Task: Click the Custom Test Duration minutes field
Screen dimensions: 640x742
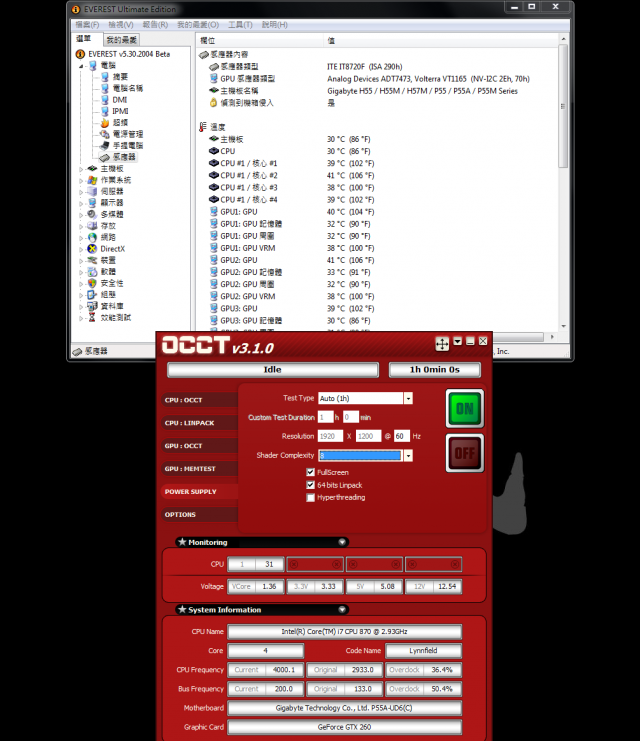Action: pos(351,417)
